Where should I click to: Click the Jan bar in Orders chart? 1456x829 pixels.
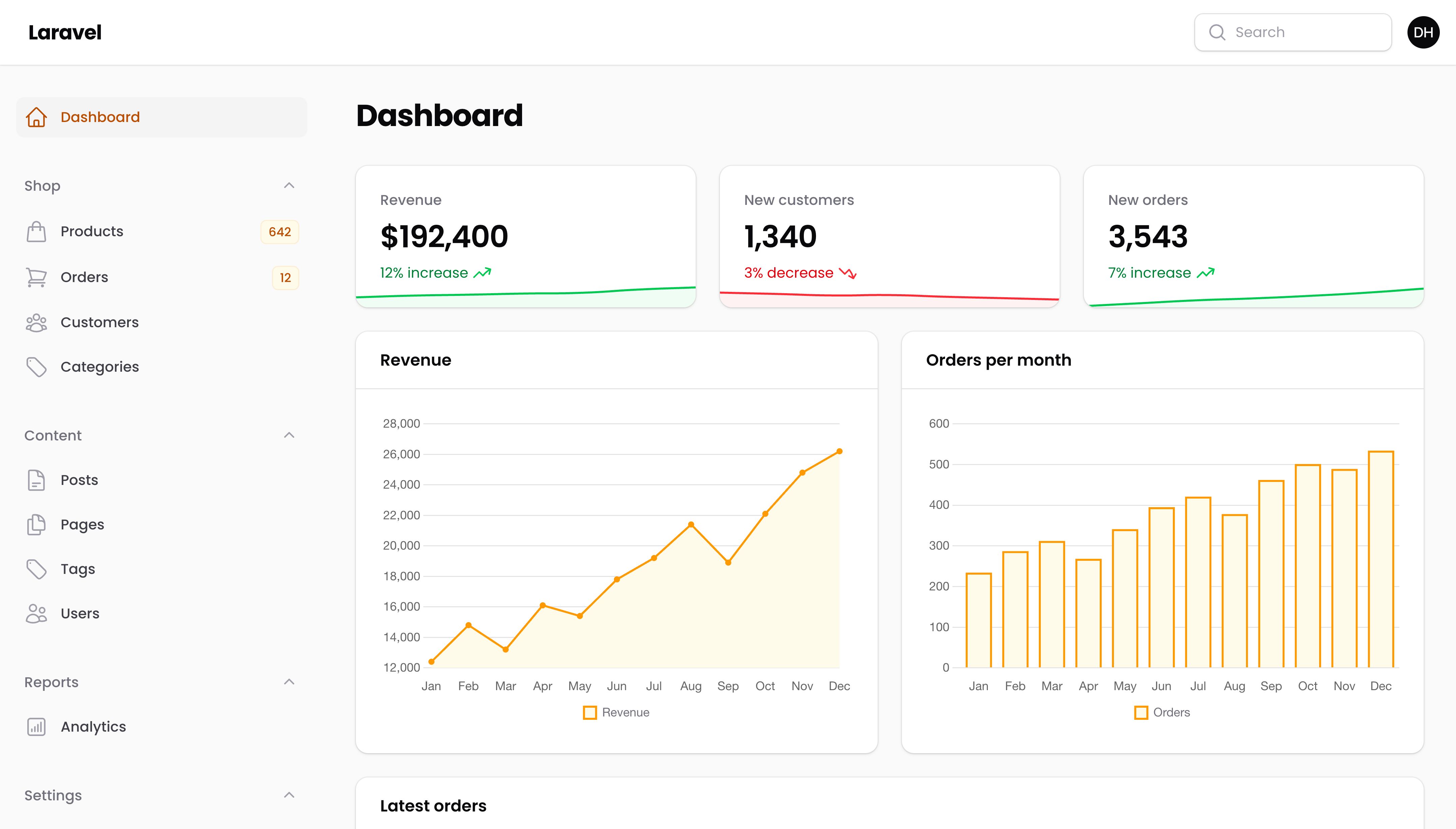point(979,620)
